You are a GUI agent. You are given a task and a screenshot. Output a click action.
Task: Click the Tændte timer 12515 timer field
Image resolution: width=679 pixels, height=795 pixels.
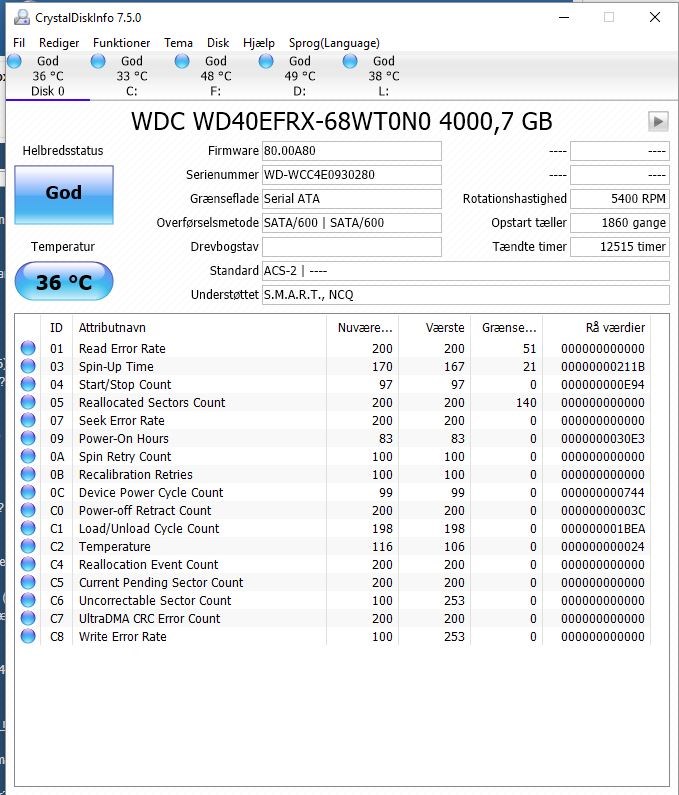[x=620, y=247]
